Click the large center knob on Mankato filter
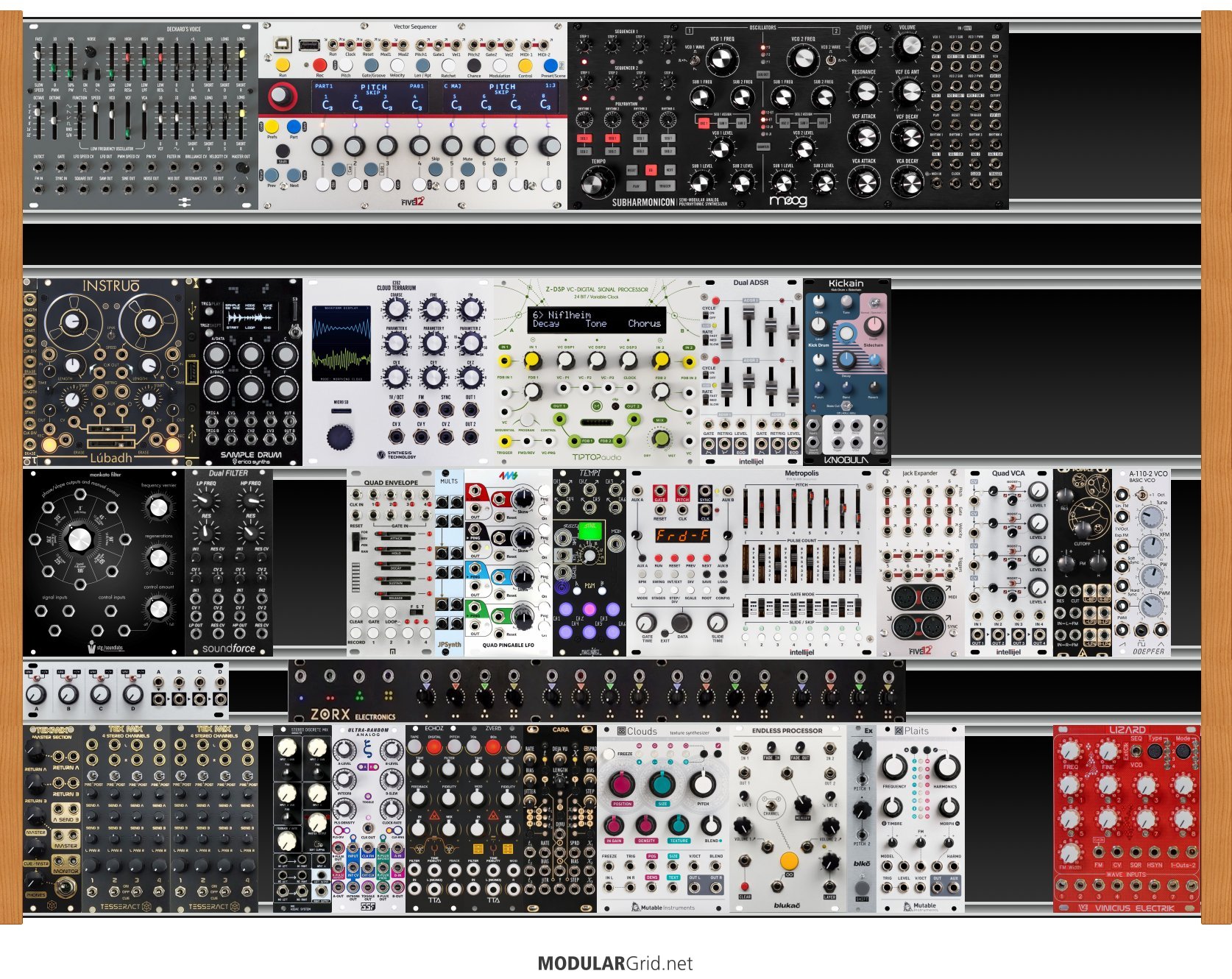The image size is (1232, 979). click(79, 540)
